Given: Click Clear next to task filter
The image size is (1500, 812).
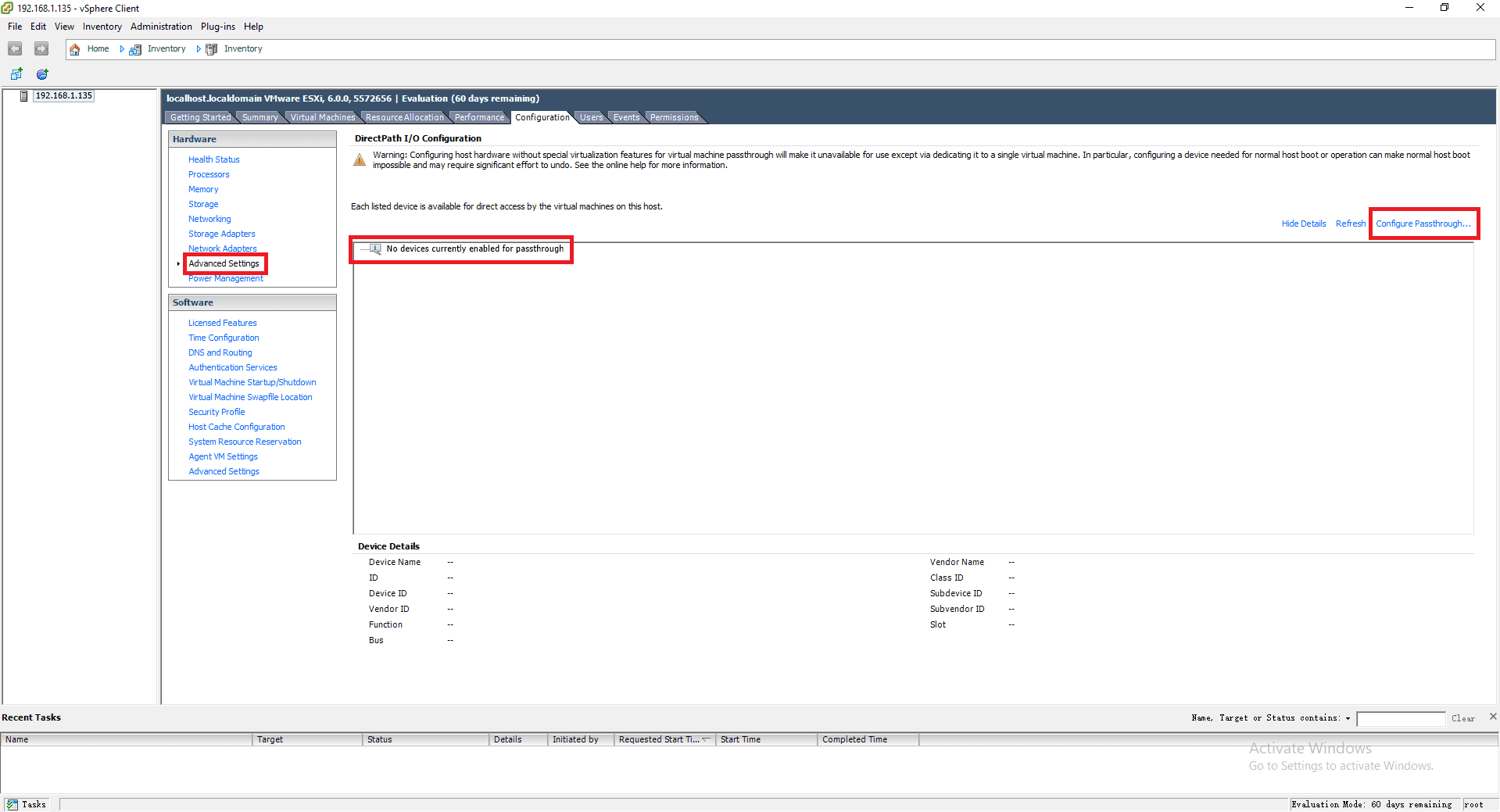Looking at the screenshot, I should point(1462,718).
